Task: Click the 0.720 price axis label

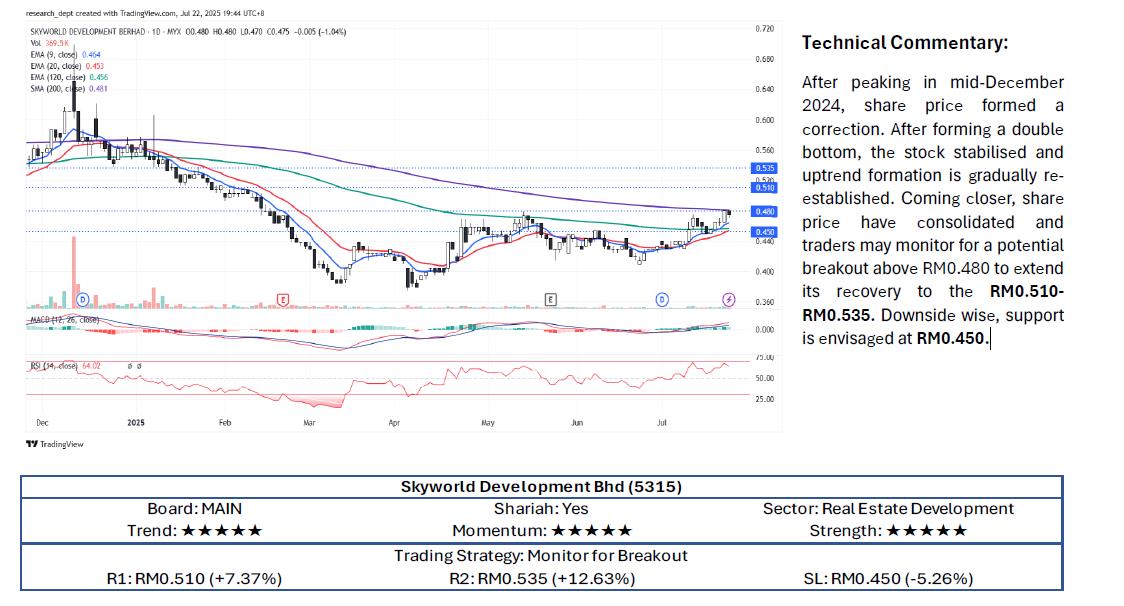Action: coord(764,29)
